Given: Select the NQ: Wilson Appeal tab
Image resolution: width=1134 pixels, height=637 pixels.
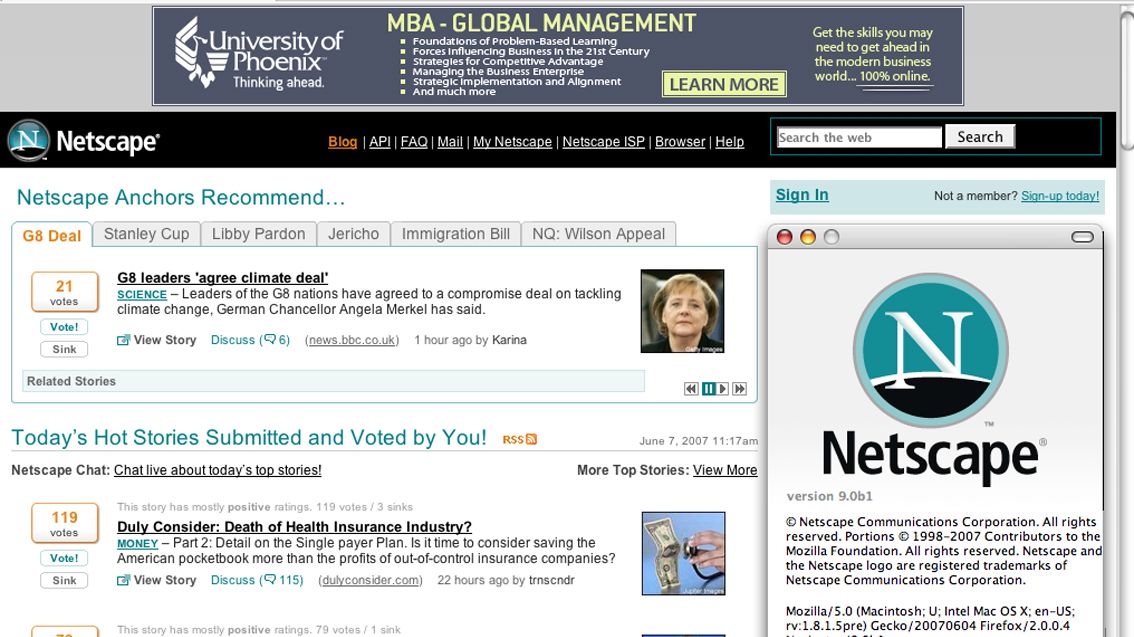Looking at the screenshot, I should pos(598,234).
